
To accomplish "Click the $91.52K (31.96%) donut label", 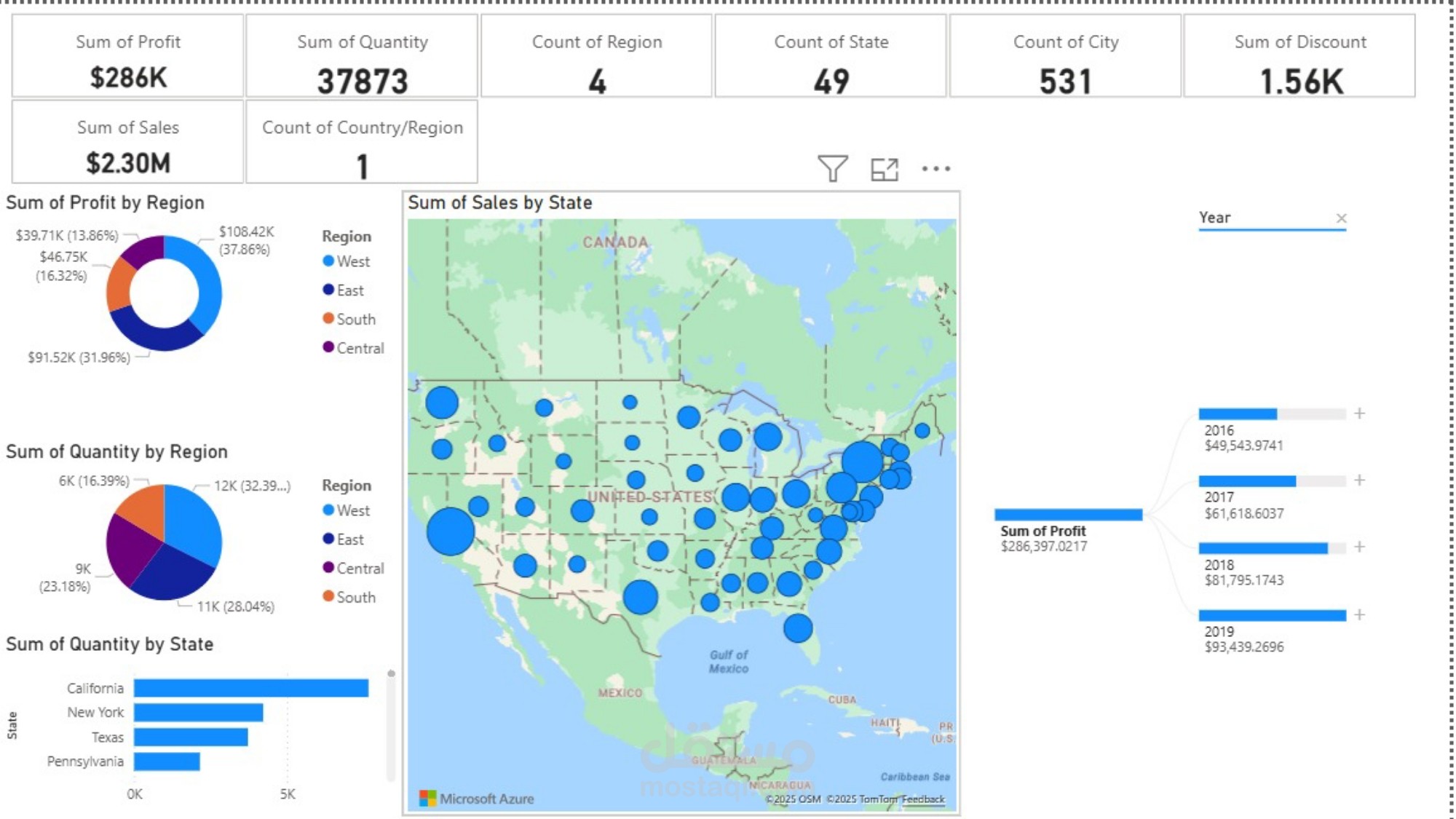I will [79, 357].
